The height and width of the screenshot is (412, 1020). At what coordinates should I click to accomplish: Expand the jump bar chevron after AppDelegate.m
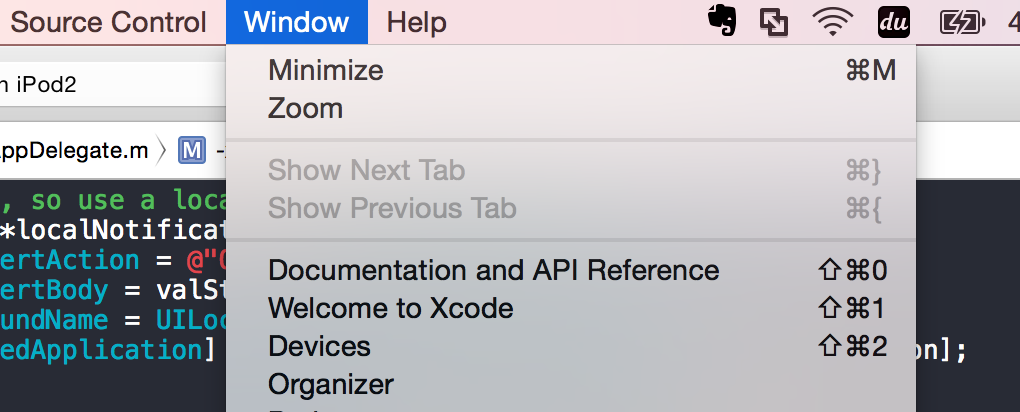click(x=163, y=150)
